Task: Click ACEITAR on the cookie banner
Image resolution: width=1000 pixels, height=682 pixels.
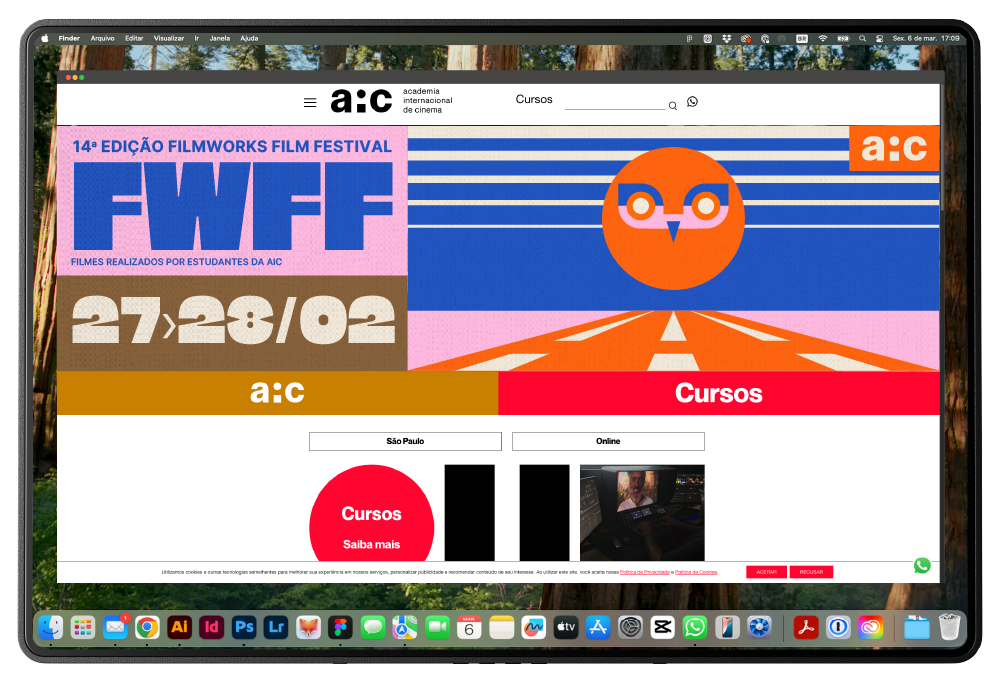Action: click(766, 572)
